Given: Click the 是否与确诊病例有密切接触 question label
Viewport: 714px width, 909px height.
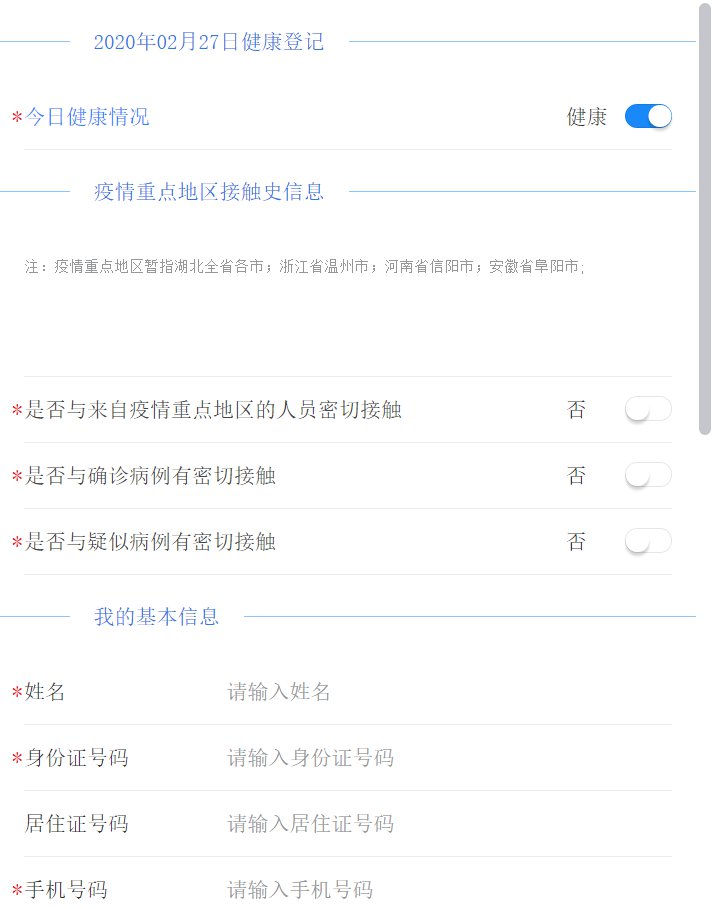Looking at the screenshot, I should (x=150, y=476).
